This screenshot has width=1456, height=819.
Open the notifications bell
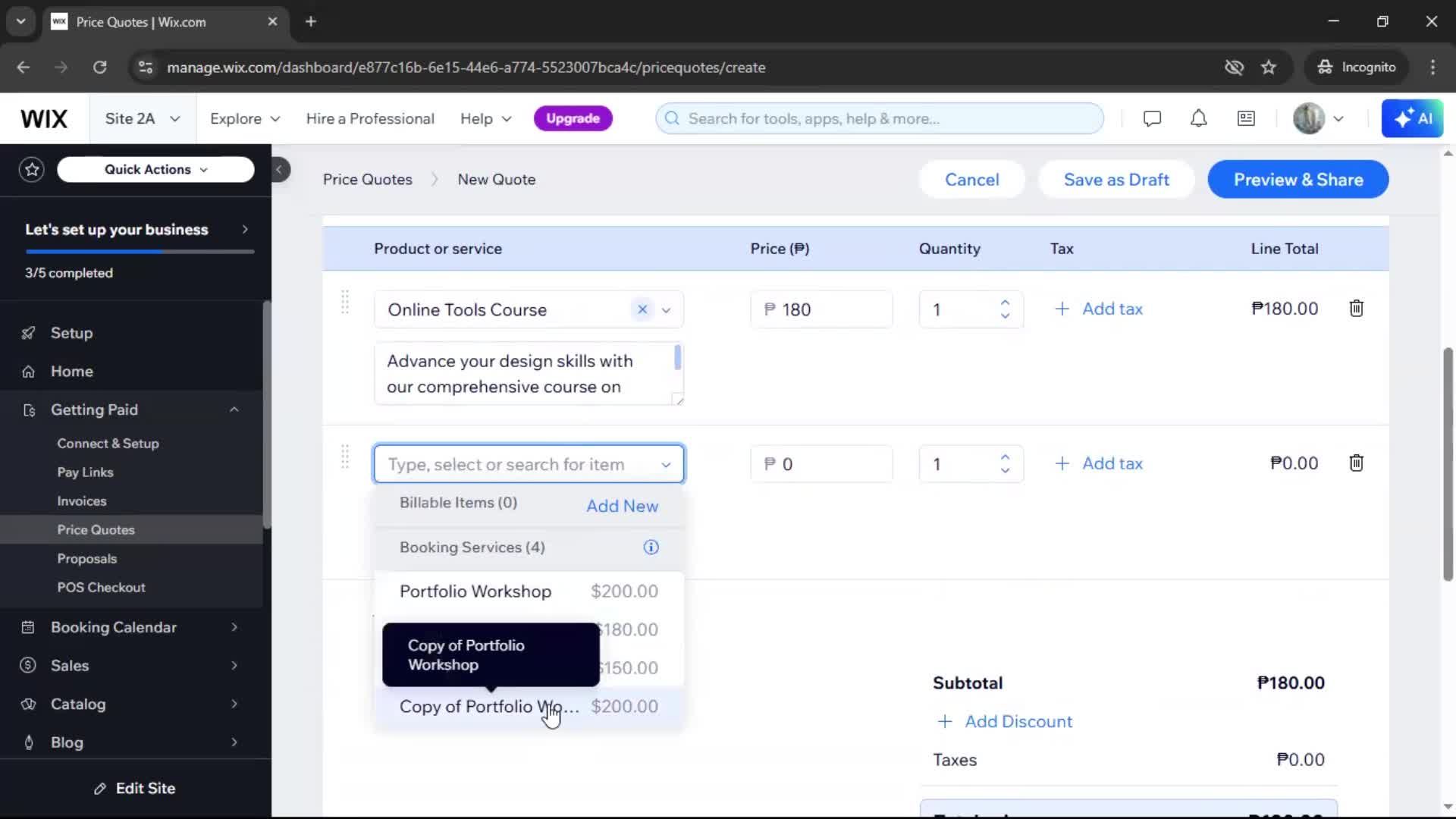click(x=1198, y=118)
